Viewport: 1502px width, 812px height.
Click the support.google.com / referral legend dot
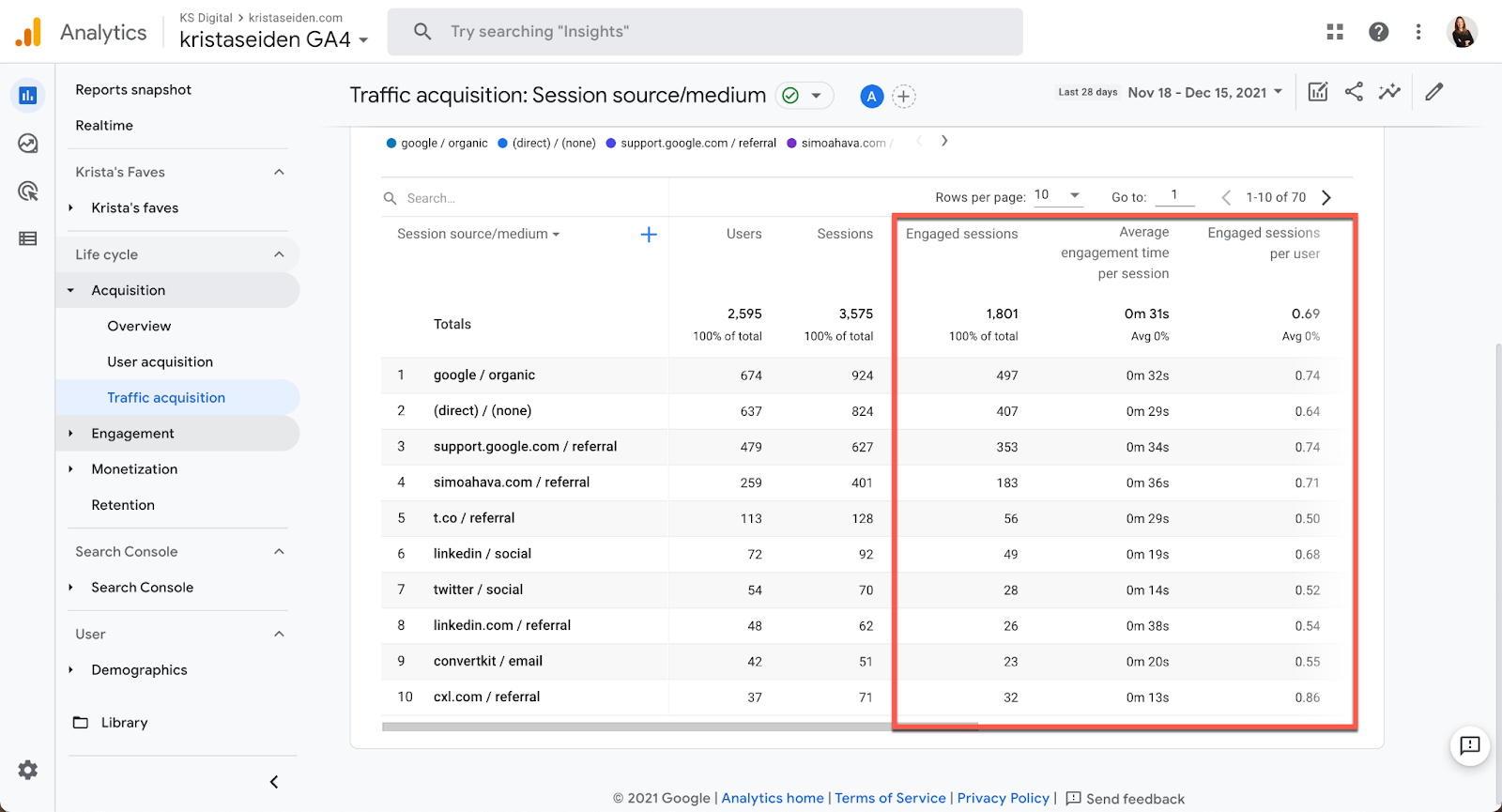[611, 144]
